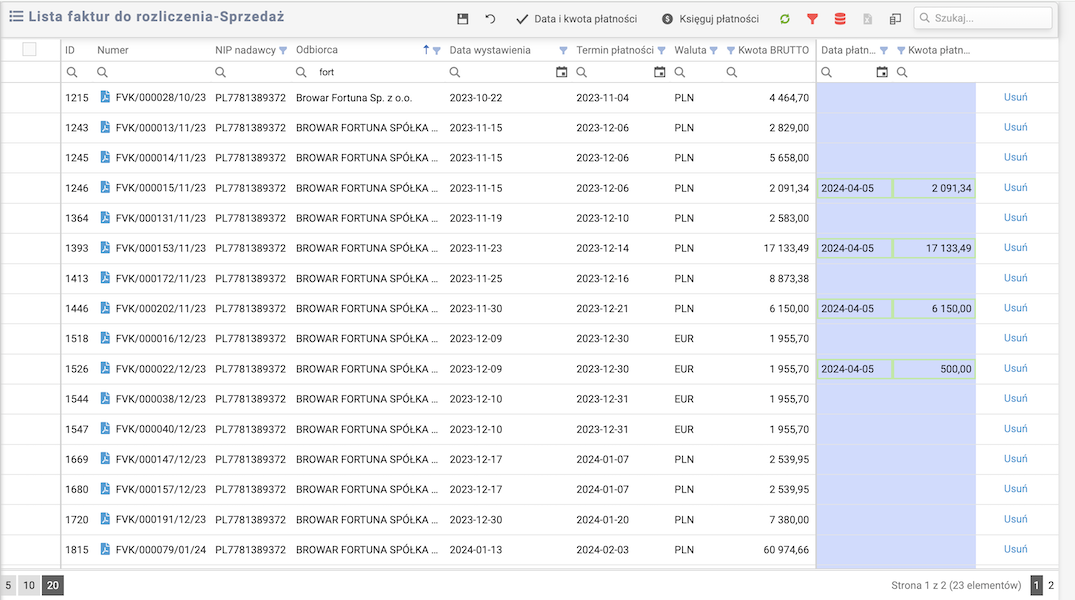Viewport: 1075px width, 600px height.
Task: Open calendar picker in Data wystawienia filter
Action: pos(561,72)
